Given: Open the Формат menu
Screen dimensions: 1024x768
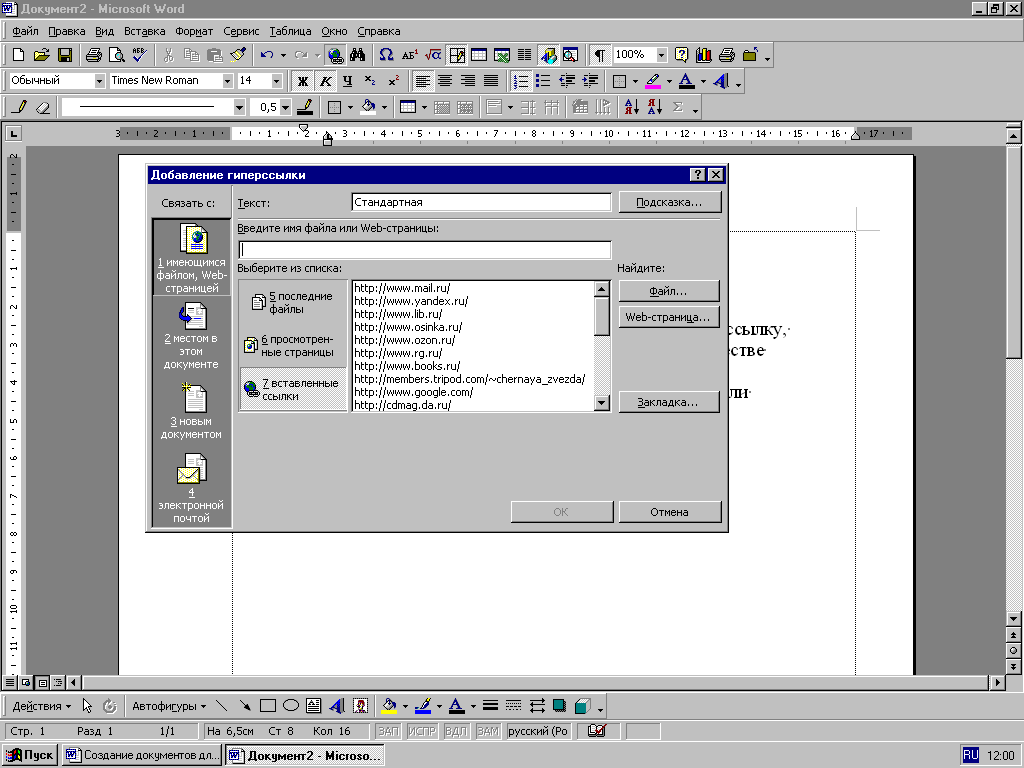Looking at the screenshot, I should 194,31.
